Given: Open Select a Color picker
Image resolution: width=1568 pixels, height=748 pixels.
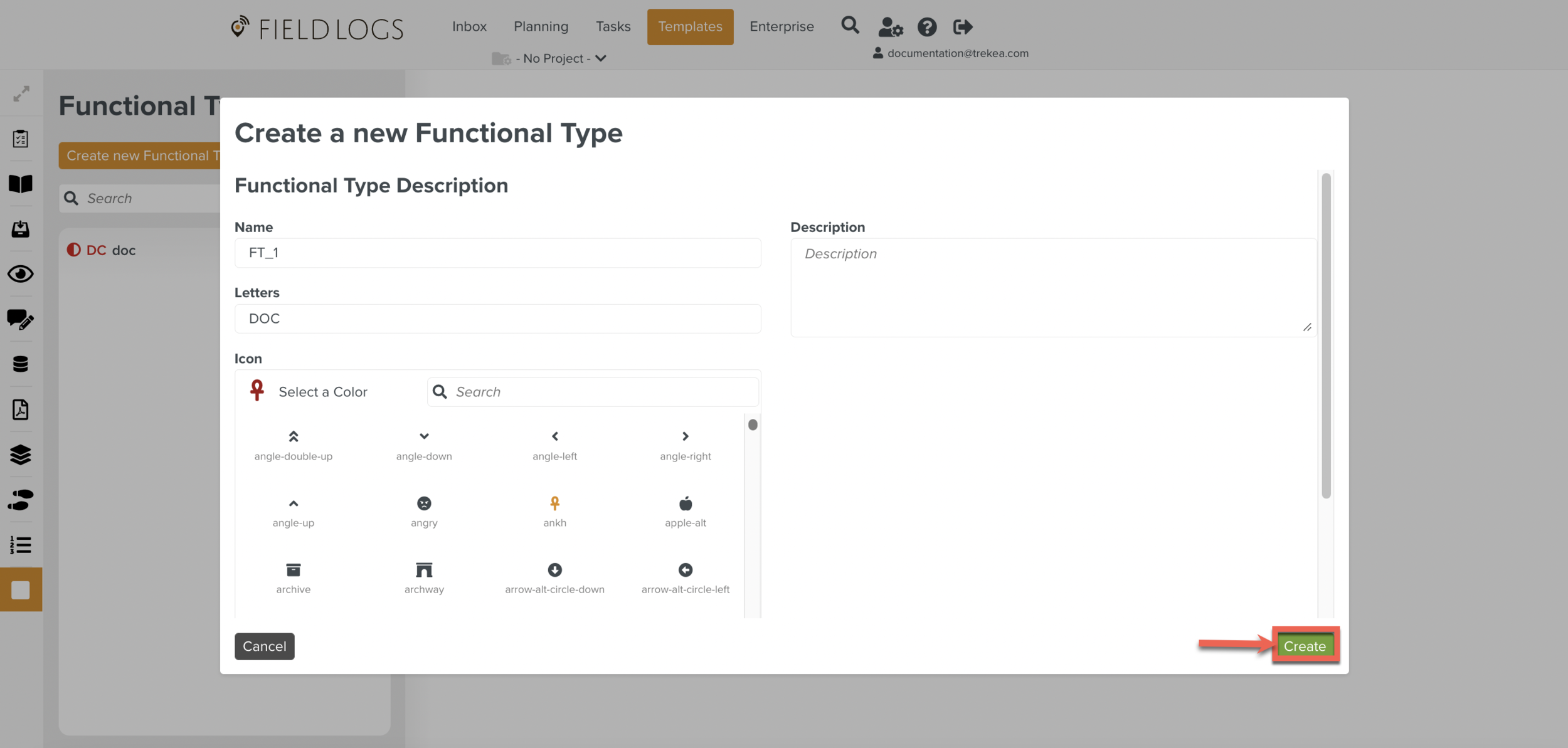Looking at the screenshot, I should [x=322, y=392].
